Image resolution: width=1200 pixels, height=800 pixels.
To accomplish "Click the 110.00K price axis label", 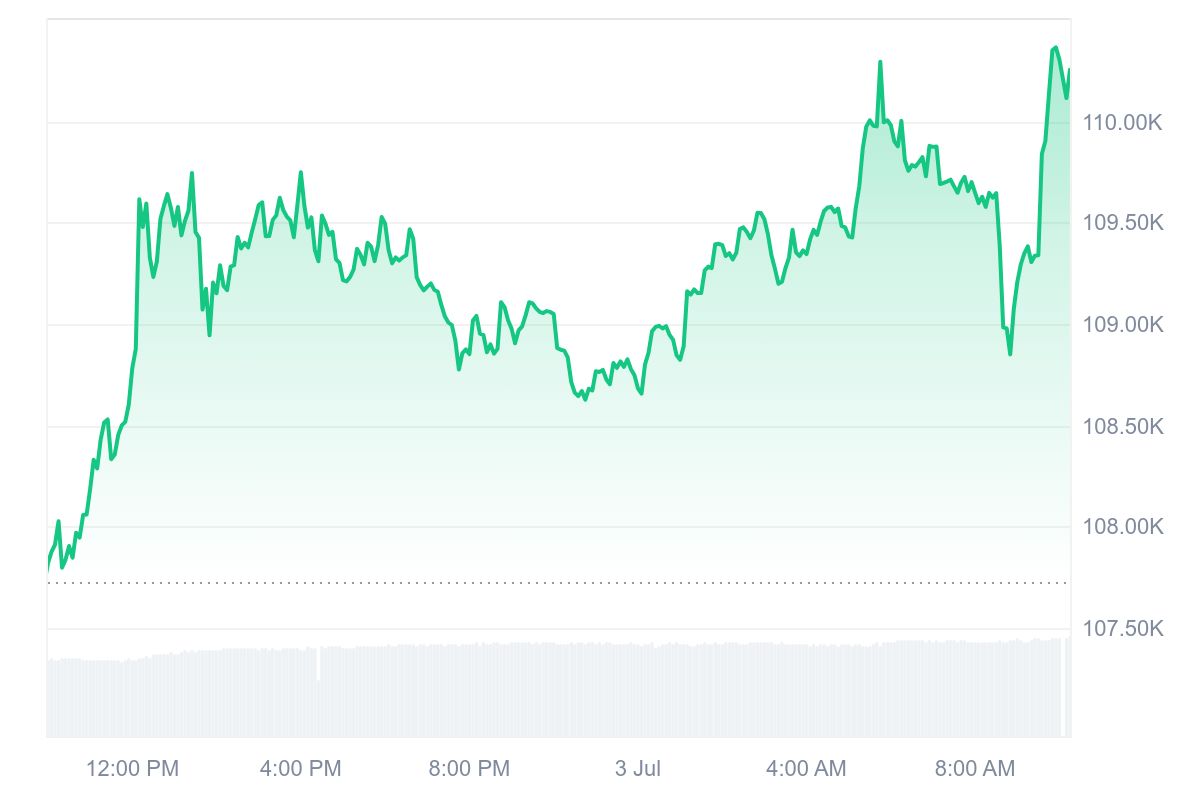I will (x=1123, y=123).
